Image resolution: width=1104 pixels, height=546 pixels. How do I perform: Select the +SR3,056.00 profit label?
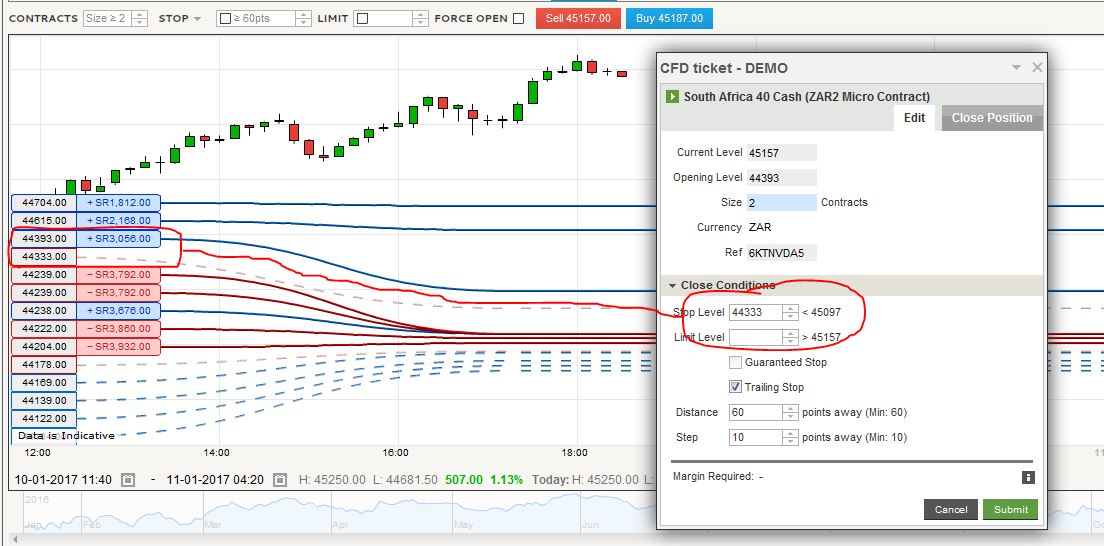pos(118,239)
